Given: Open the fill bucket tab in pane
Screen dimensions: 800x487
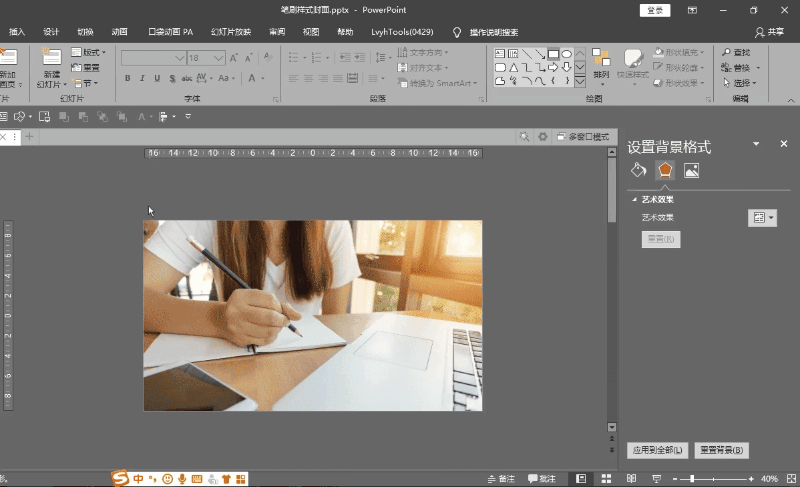Looking at the screenshot, I should tap(638, 170).
